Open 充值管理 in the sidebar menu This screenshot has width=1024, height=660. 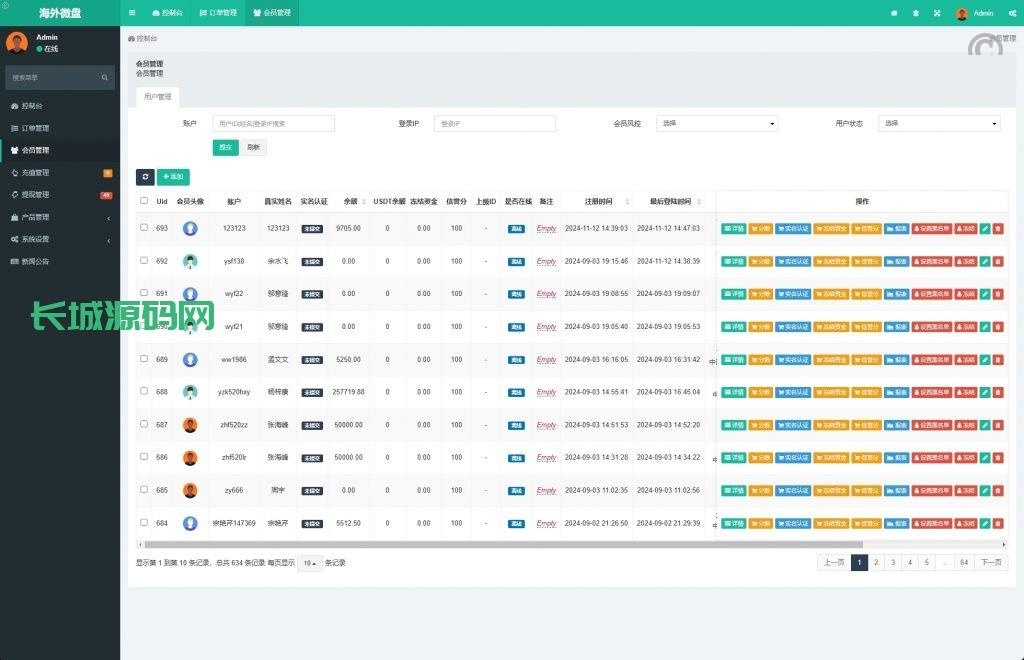[60, 173]
